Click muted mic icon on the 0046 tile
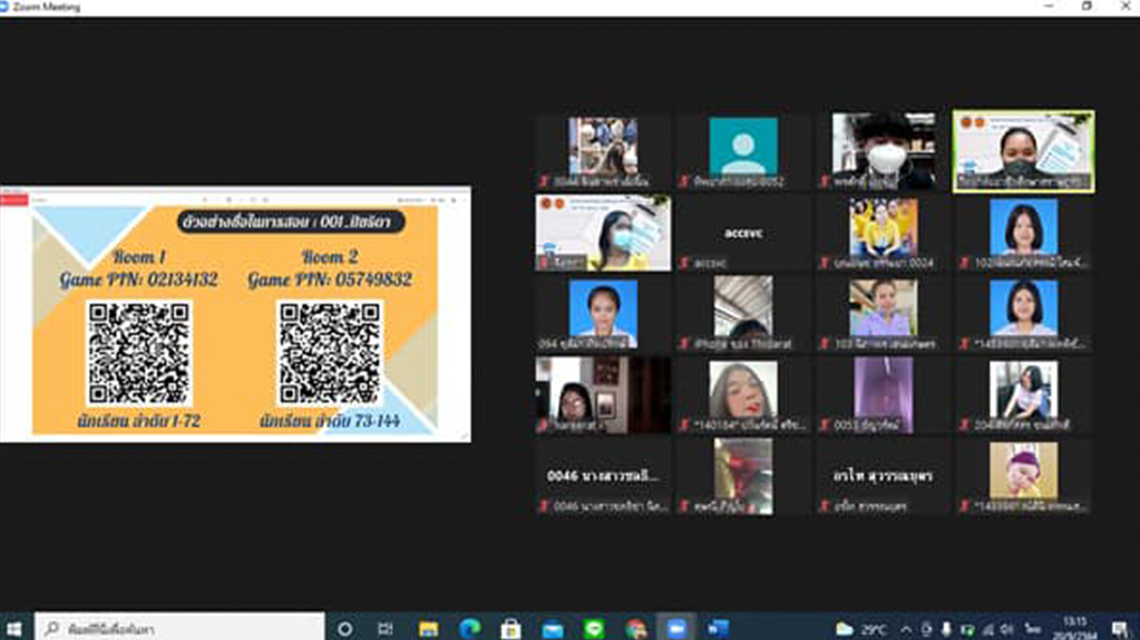1140x640 pixels. click(543, 505)
